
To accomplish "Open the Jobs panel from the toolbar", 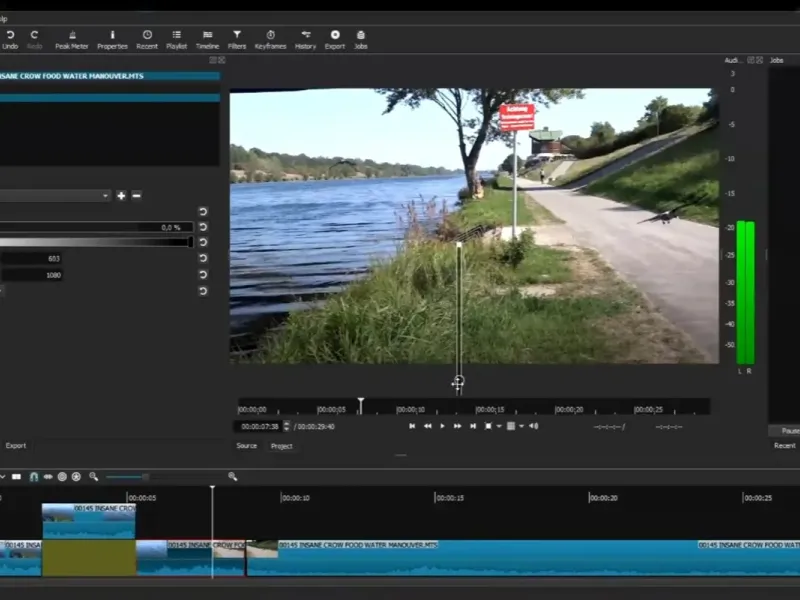I will point(360,39).
